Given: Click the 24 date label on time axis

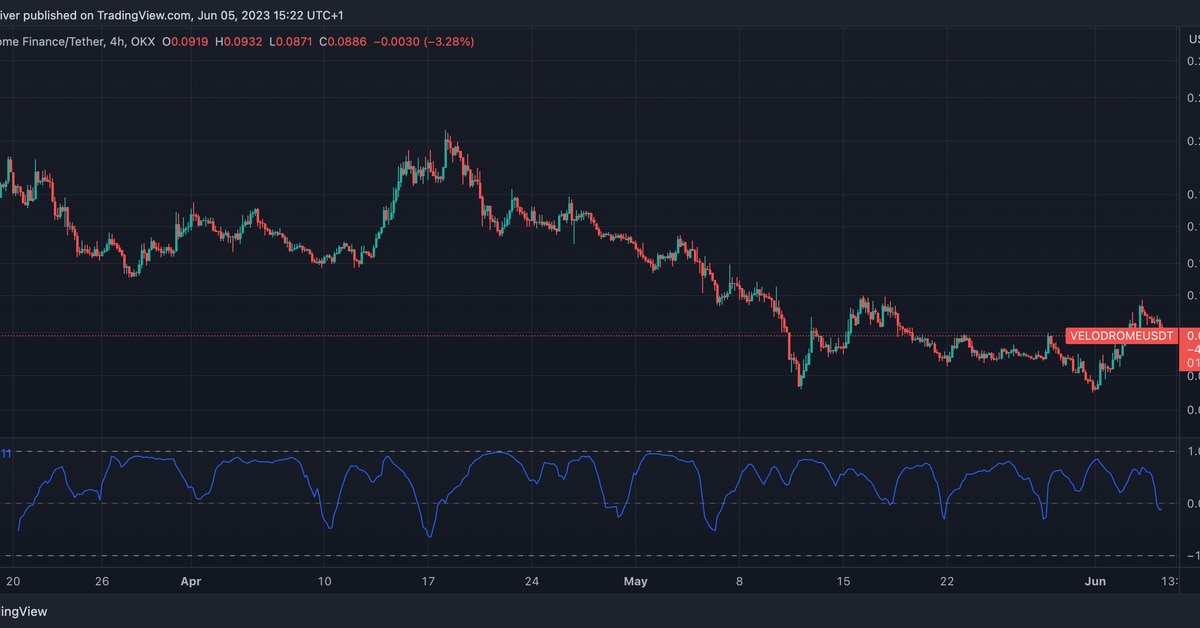Looking at the screenshot, I should coord(532,580).
